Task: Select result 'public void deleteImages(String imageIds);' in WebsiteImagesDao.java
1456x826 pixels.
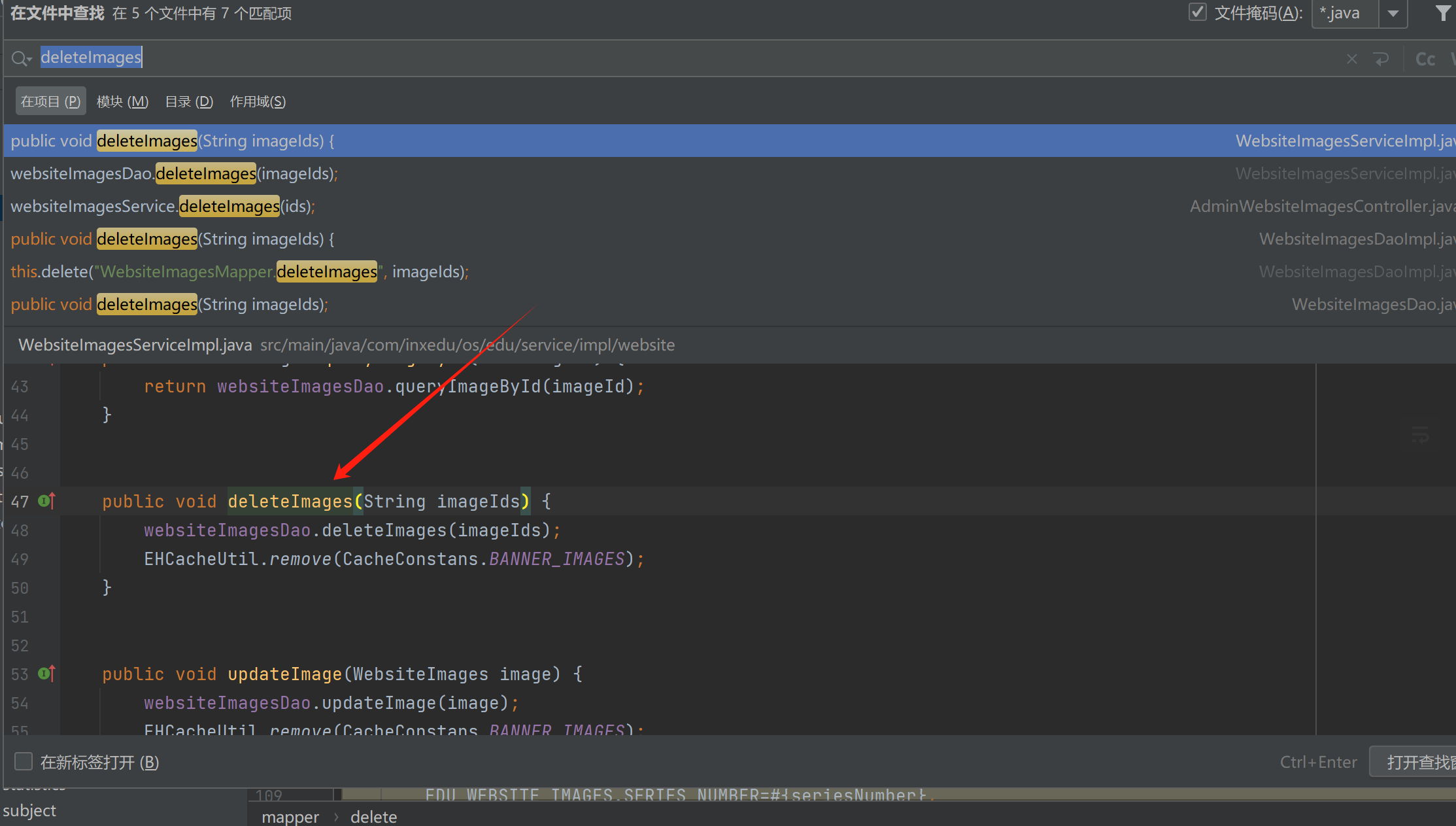Action: click(730, 304)
